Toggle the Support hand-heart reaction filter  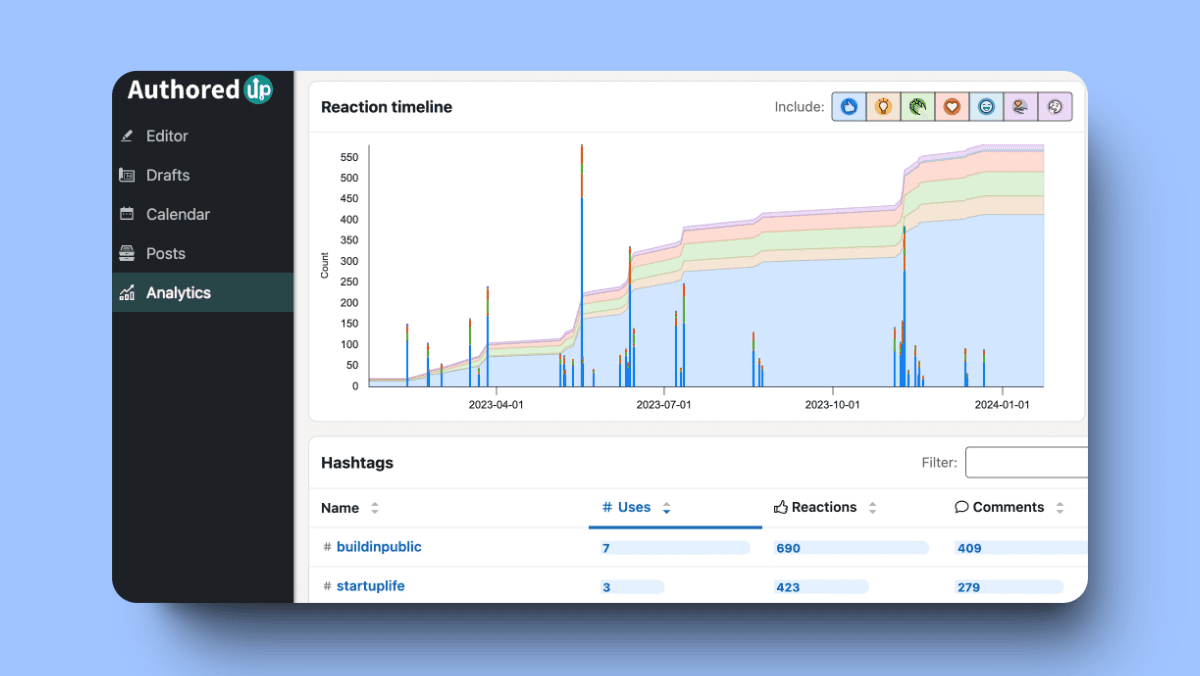point(1020,106)
